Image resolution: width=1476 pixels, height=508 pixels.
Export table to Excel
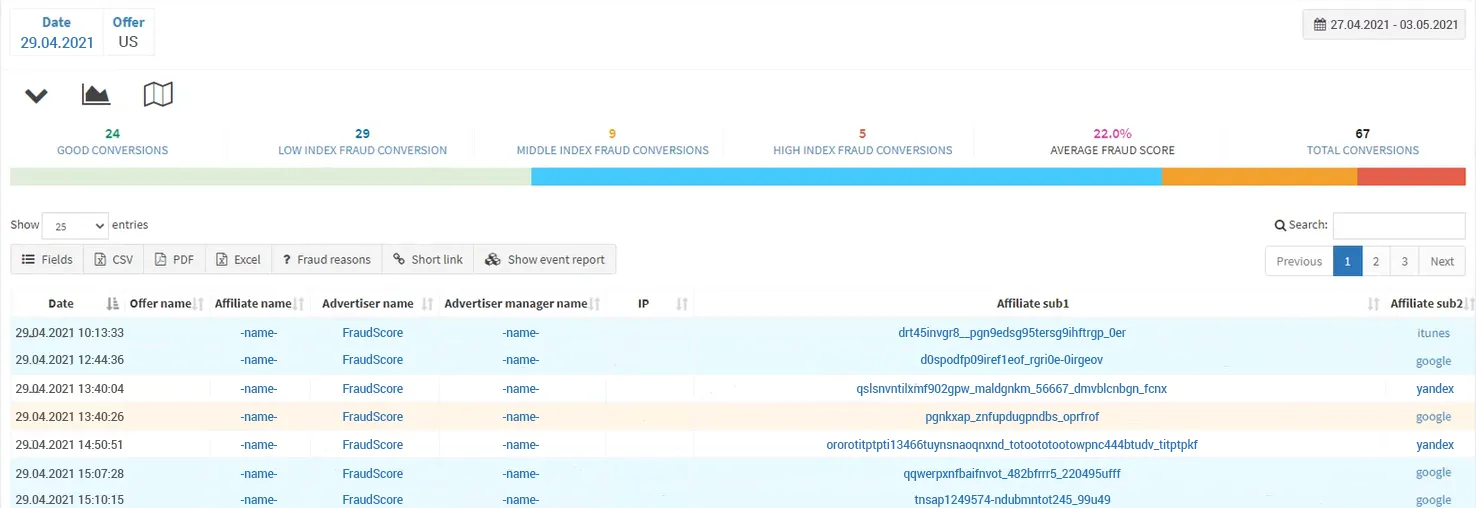point(239,260)
